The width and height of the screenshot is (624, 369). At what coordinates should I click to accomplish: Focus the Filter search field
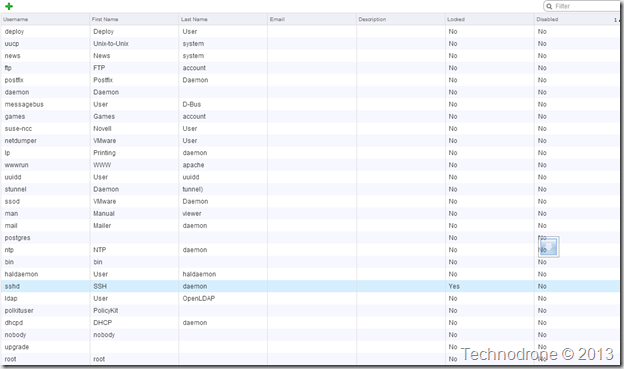click(x=582, y=6)
